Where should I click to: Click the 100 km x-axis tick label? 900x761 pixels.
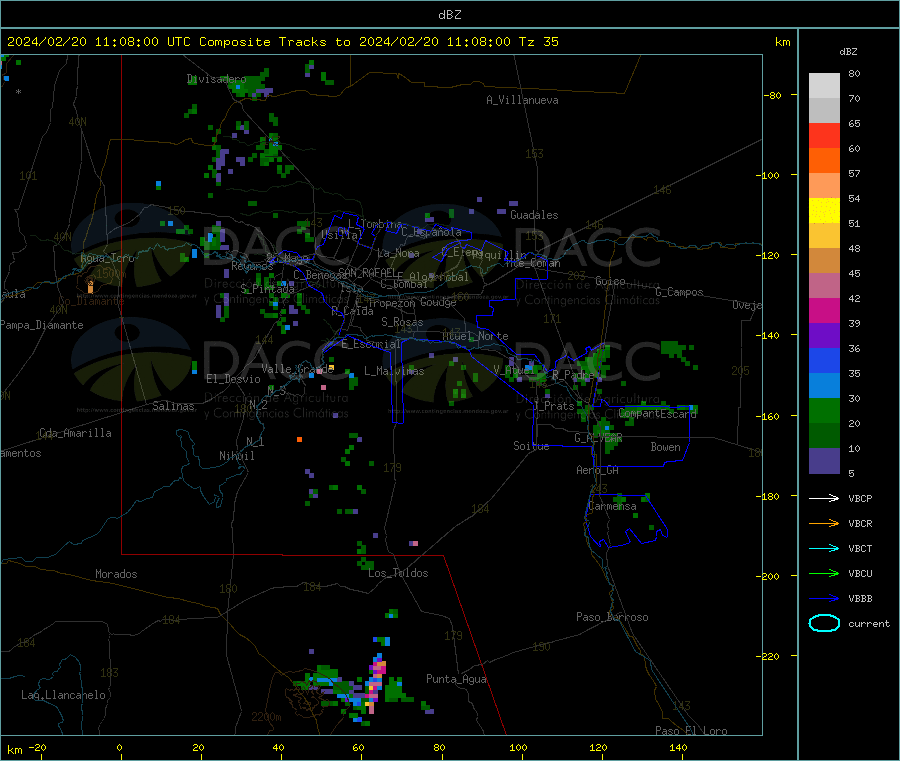point(518,747)
